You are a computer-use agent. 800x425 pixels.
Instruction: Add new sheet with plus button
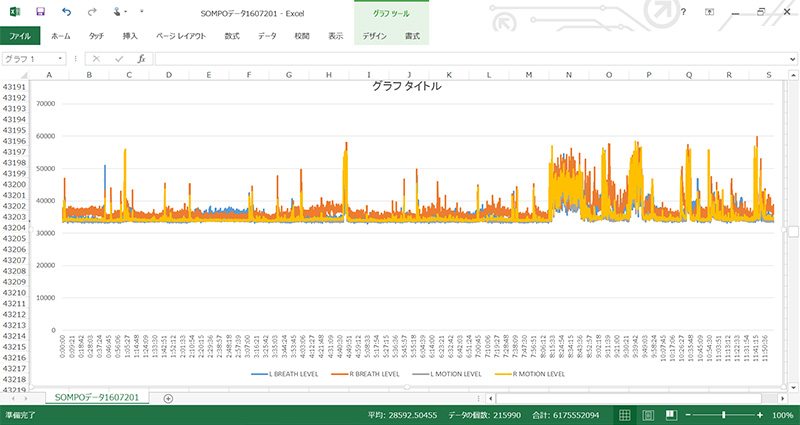(x=168, y=398)
